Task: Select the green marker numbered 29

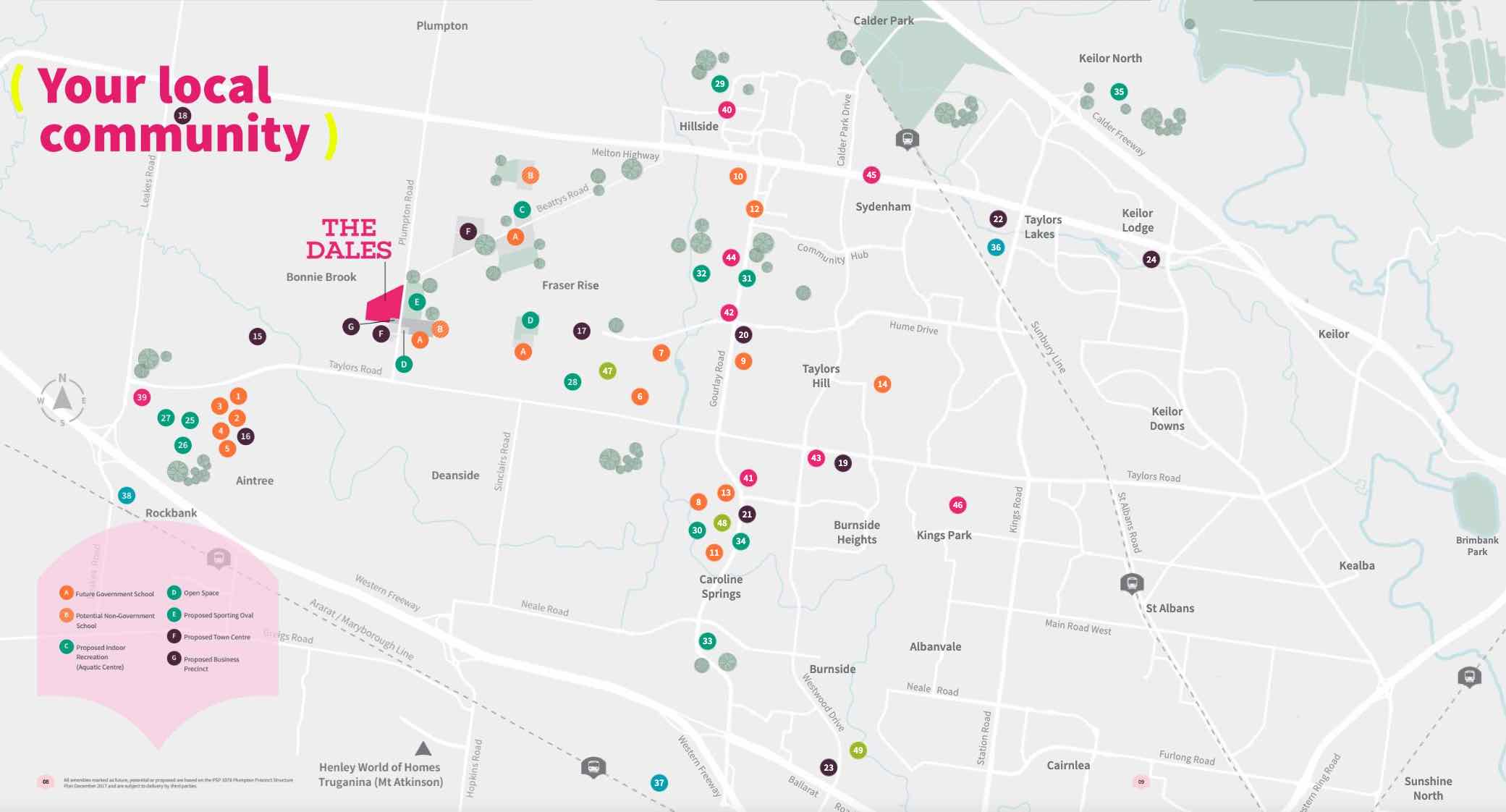Action: (x=719, y=84)
